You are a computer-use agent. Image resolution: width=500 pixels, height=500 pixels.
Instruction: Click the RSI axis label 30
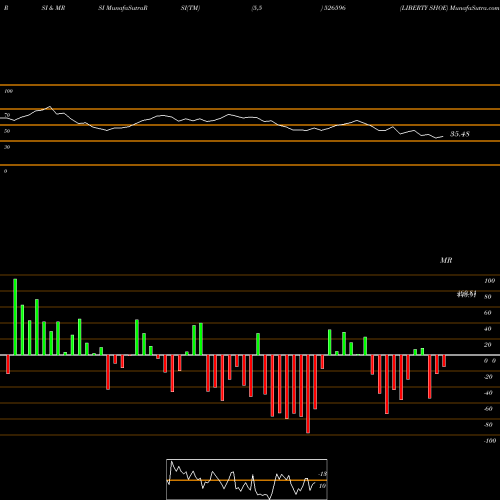tap(7, 147)
